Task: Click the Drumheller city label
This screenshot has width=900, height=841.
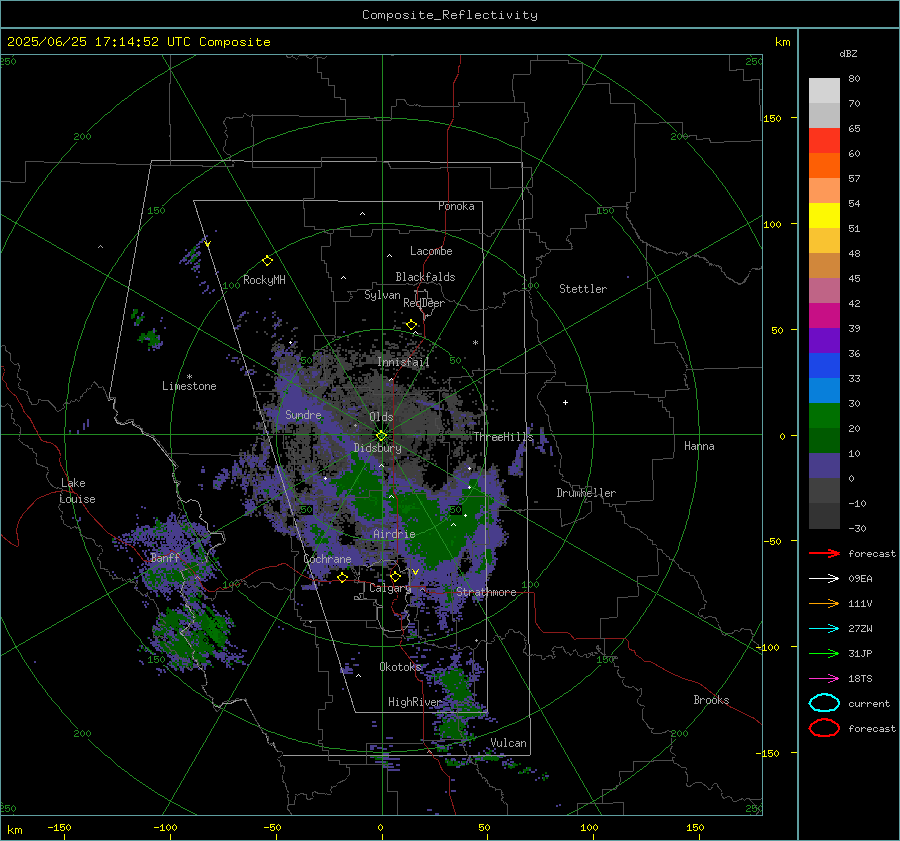Action: pos(586,493)
